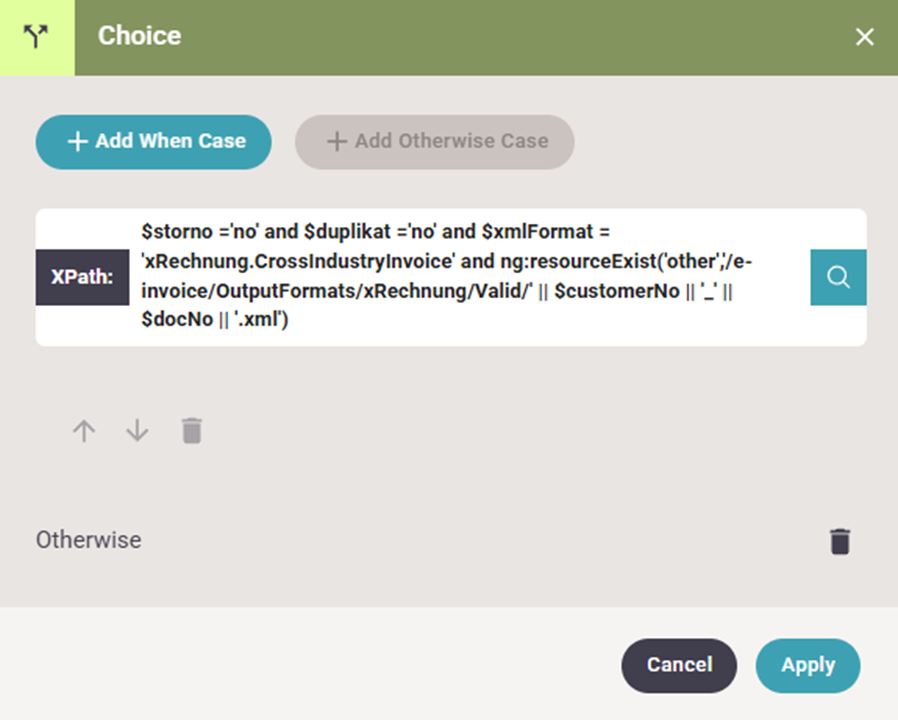Click the Add When Case button
The image size is (898, 720).
(x=154, y=141)
